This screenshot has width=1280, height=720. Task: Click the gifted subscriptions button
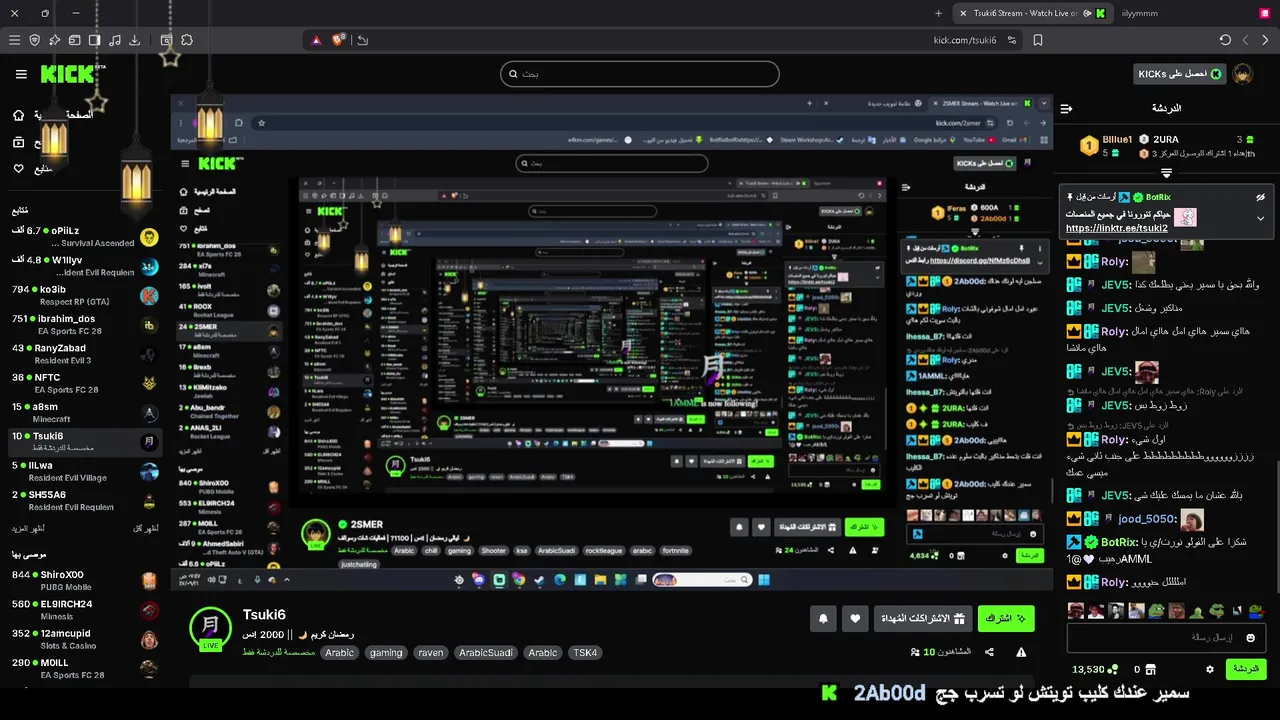(x=923, y=619)
